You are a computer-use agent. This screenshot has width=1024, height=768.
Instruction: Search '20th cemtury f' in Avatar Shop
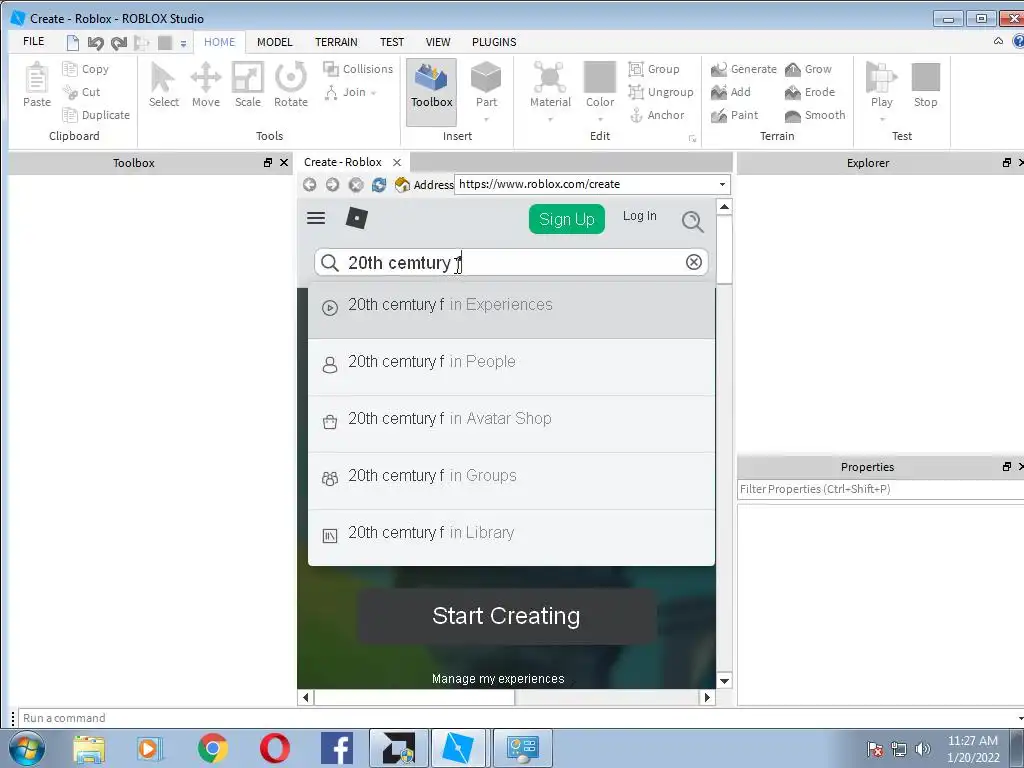tap(511, 424)
